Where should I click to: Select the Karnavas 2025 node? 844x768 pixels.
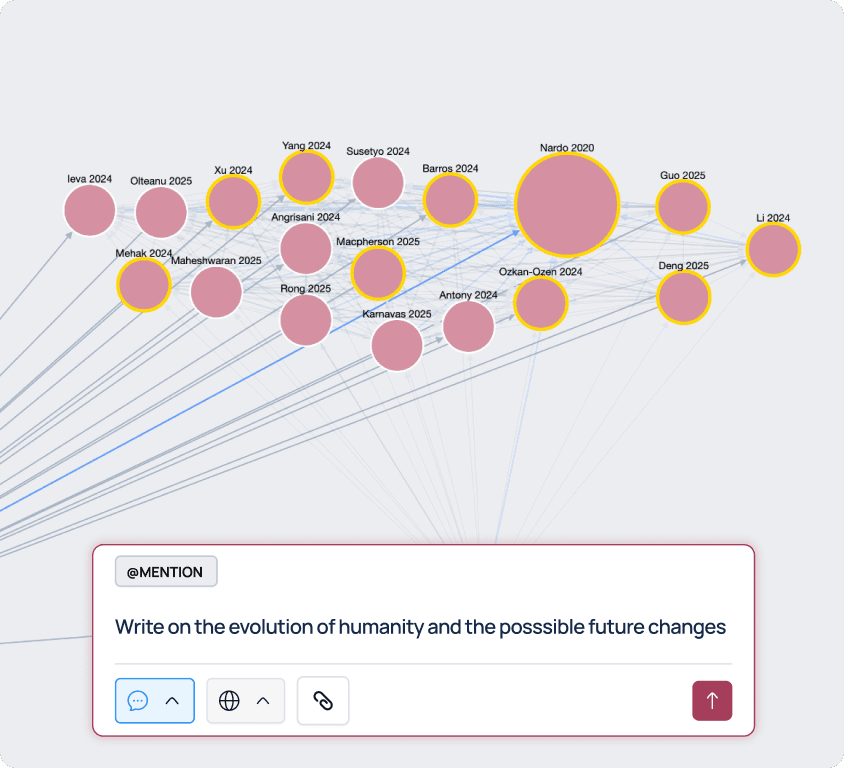(397, 345)
